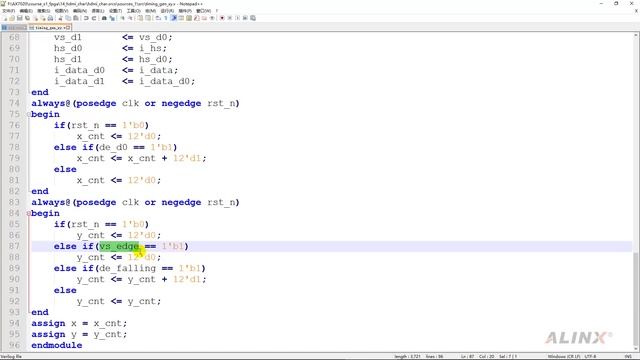Open the 插件(P) Plugins menu
Screen dimensions: 640x360
pyautogui.click(x=185, y=11)
